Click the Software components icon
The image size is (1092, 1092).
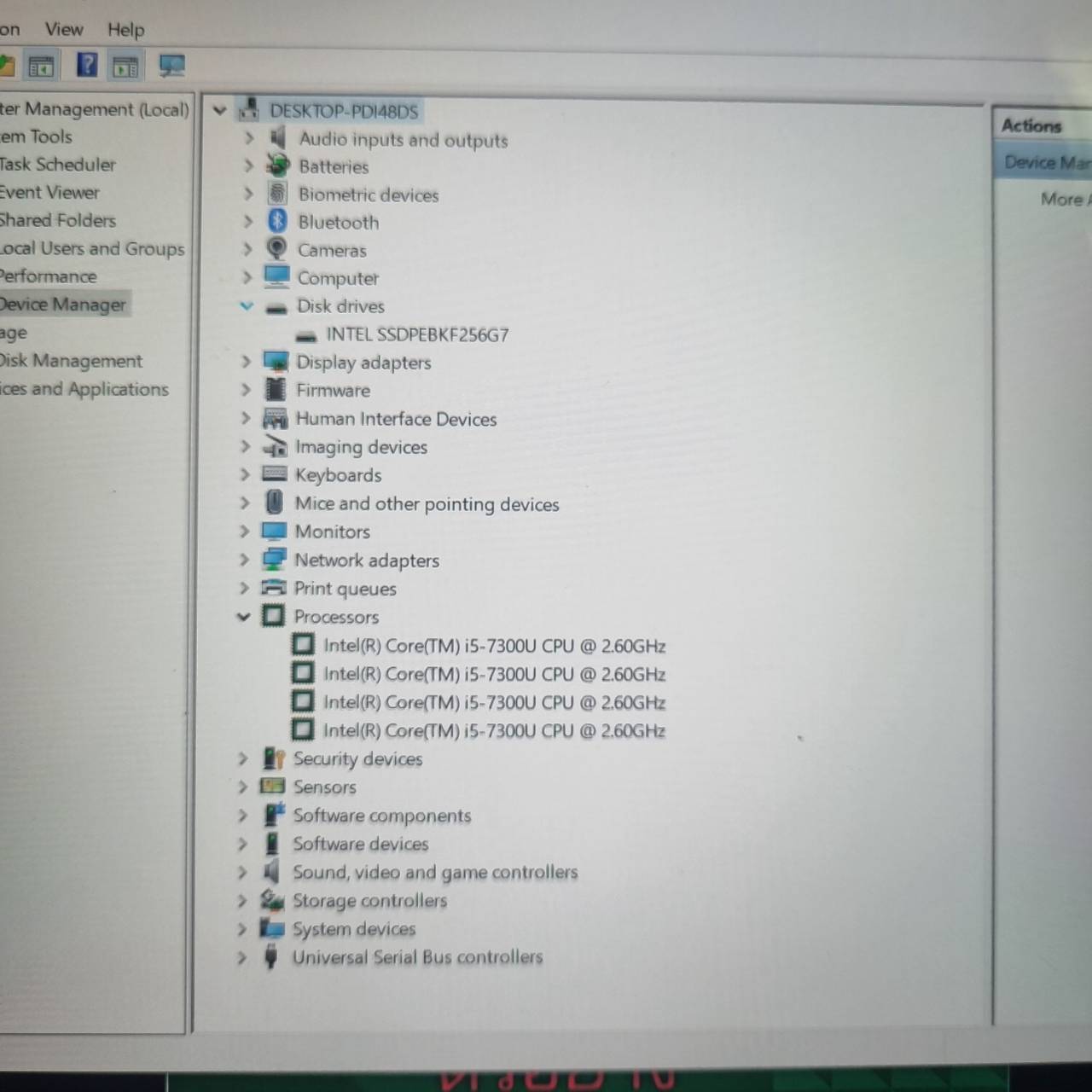coord(273,815)
